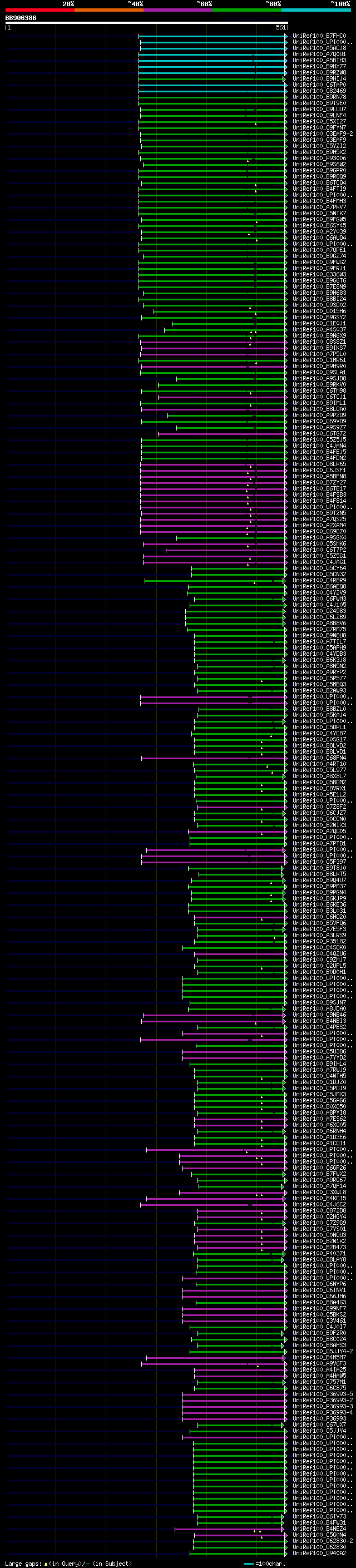Click the purple alignment bar for UniRef100_Q4Q2U6
Viewport: 356px width, 1568px height.
pos(241,954)
